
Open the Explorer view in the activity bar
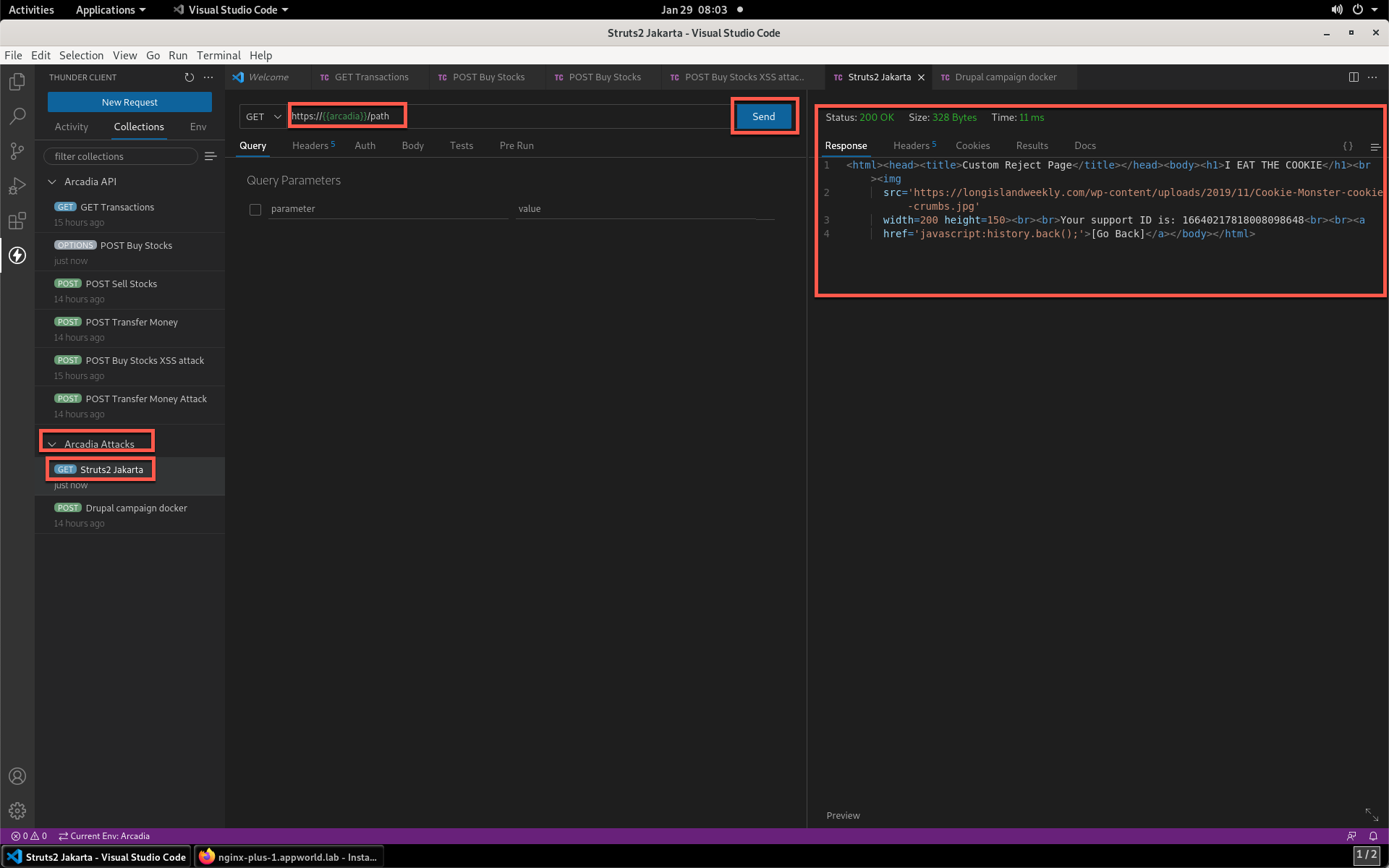pos(17,82)
